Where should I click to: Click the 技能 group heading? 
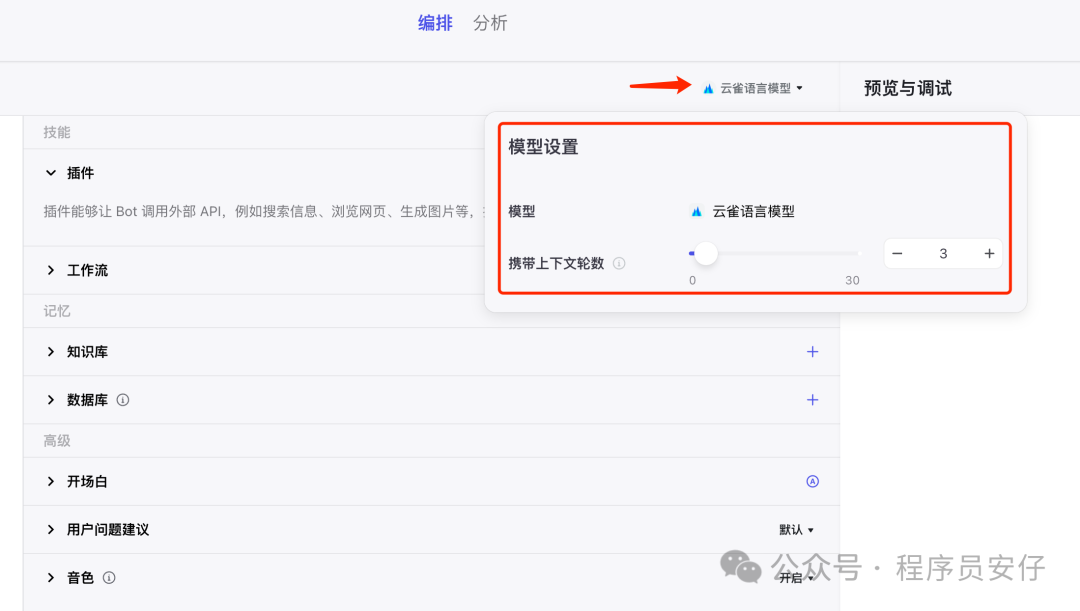57,132
